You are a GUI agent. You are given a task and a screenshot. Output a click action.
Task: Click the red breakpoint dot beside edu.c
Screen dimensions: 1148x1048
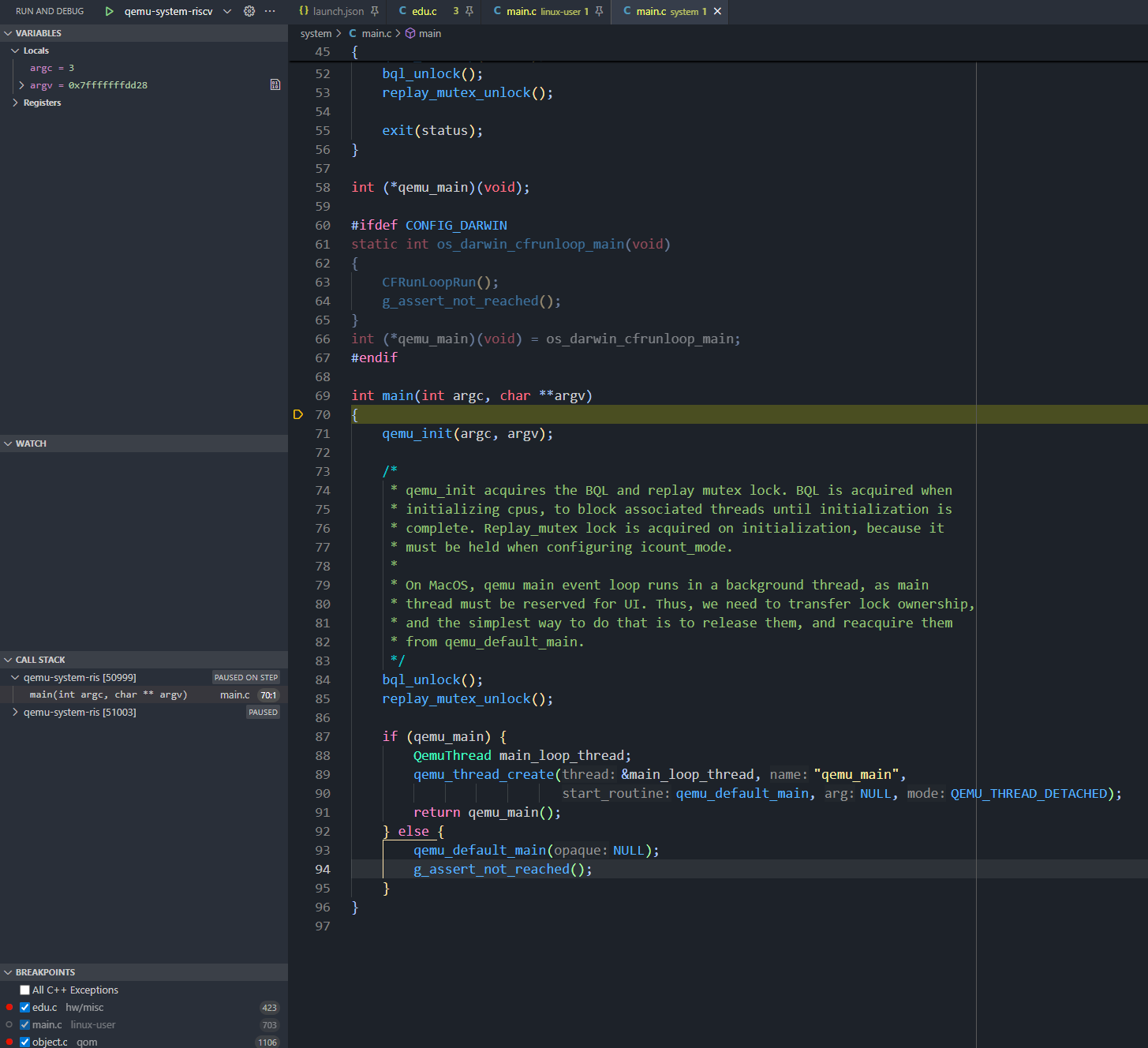[x=8, y=1007]
